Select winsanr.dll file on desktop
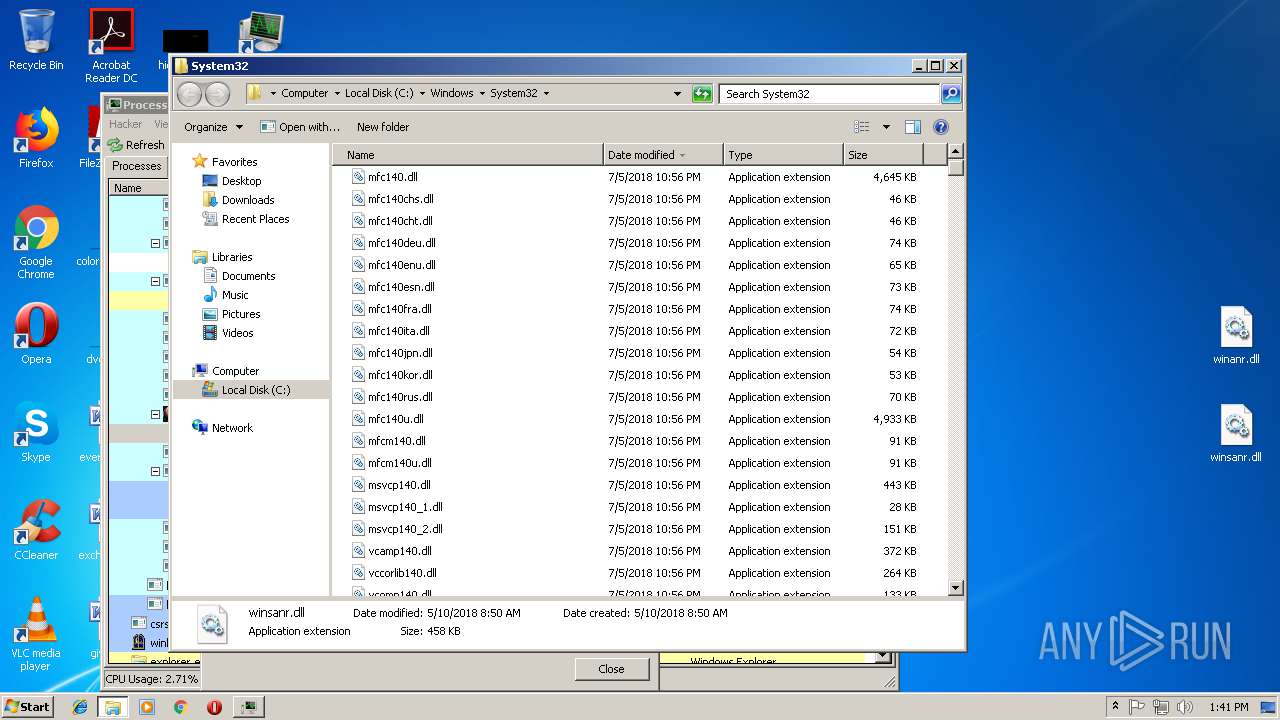This screenshot has width=1280, height=720. tap(1236, 434)
